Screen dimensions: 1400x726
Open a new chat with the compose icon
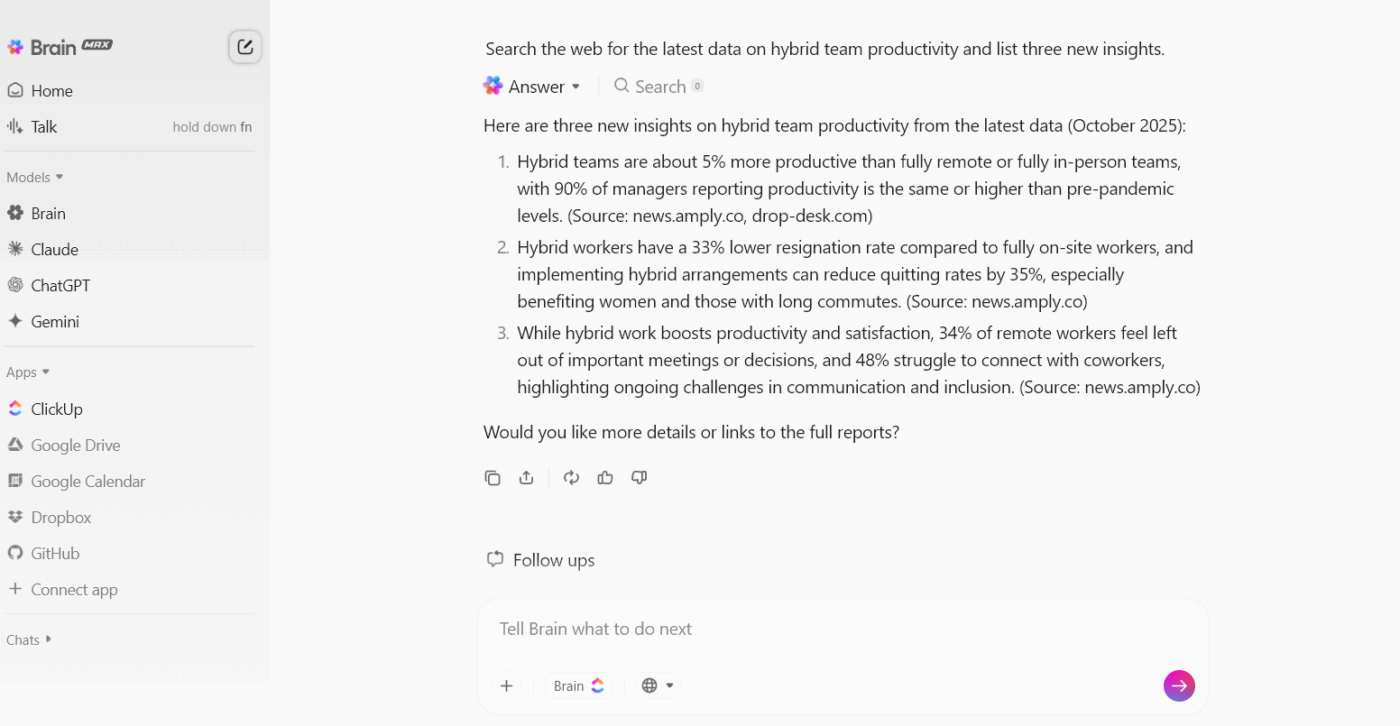[245, 46]
